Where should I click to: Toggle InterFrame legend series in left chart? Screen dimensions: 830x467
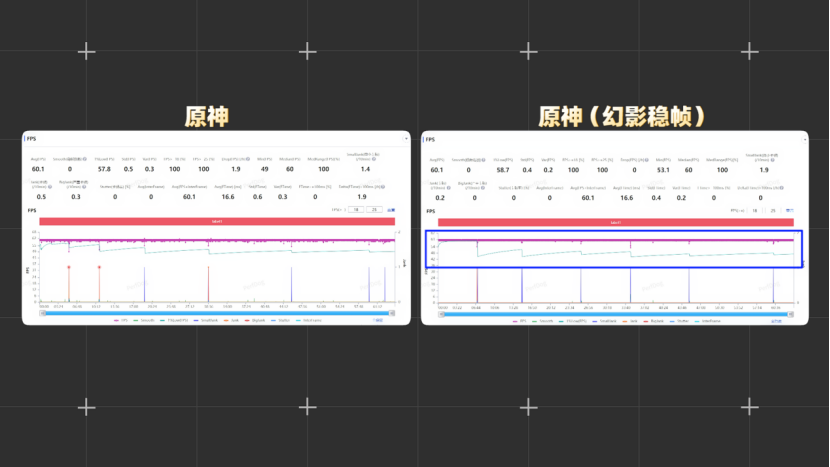(309, 320)
